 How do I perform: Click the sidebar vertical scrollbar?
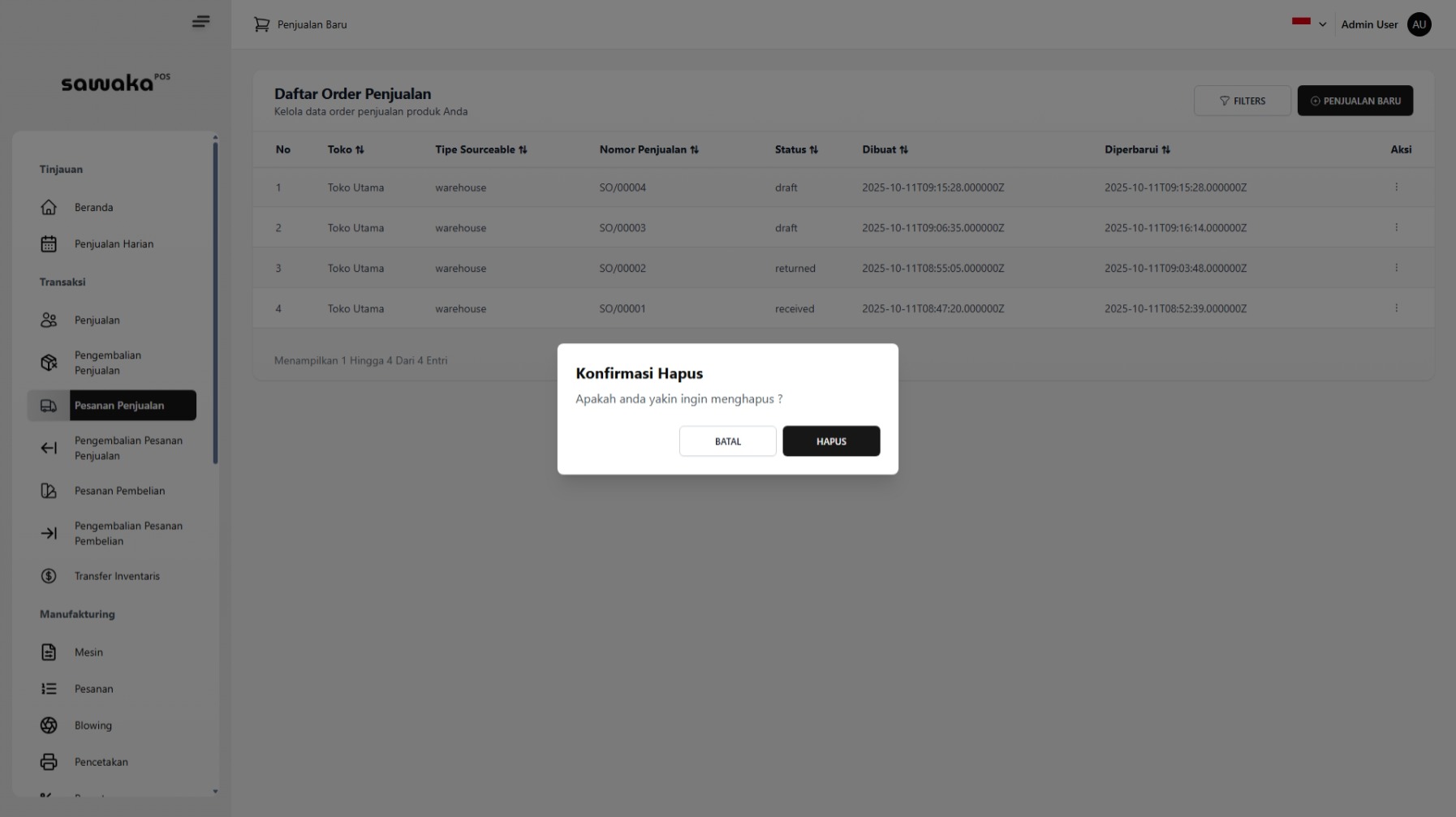(x=215, y=302)
